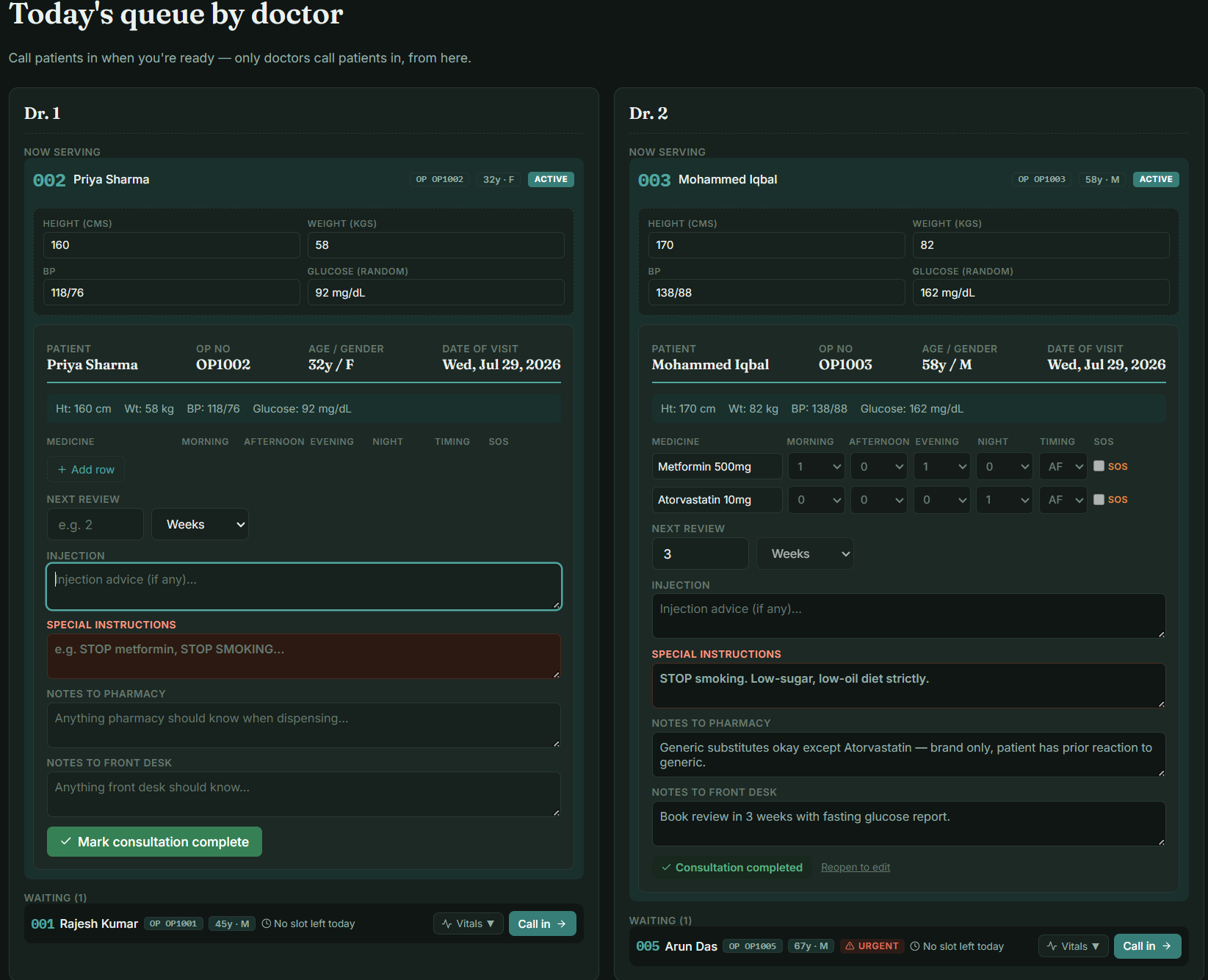The height and width of the screenshot is (980, 1208).
Task: Mark Priya Sharma's consultation complete
Action: pos(154,842)
